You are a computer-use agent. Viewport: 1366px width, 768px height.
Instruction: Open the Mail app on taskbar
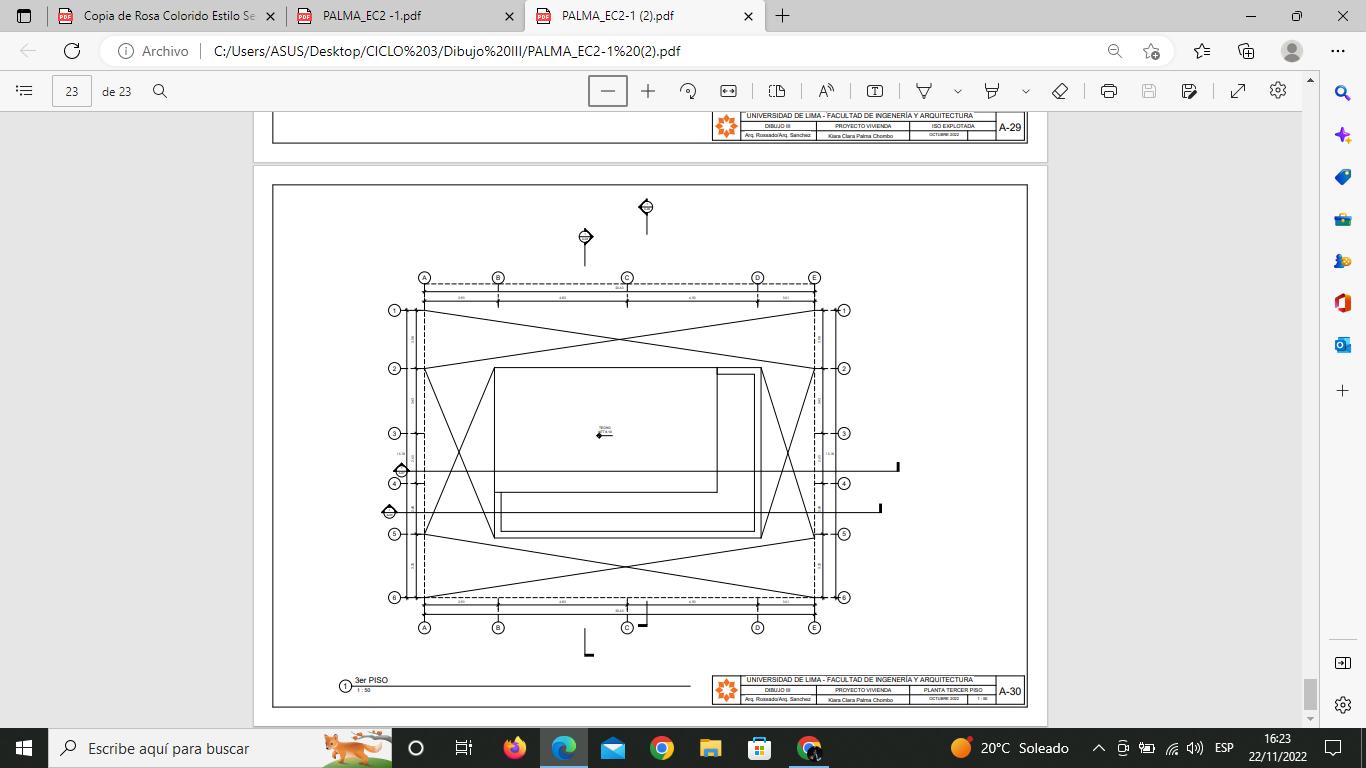click(612, 748)
